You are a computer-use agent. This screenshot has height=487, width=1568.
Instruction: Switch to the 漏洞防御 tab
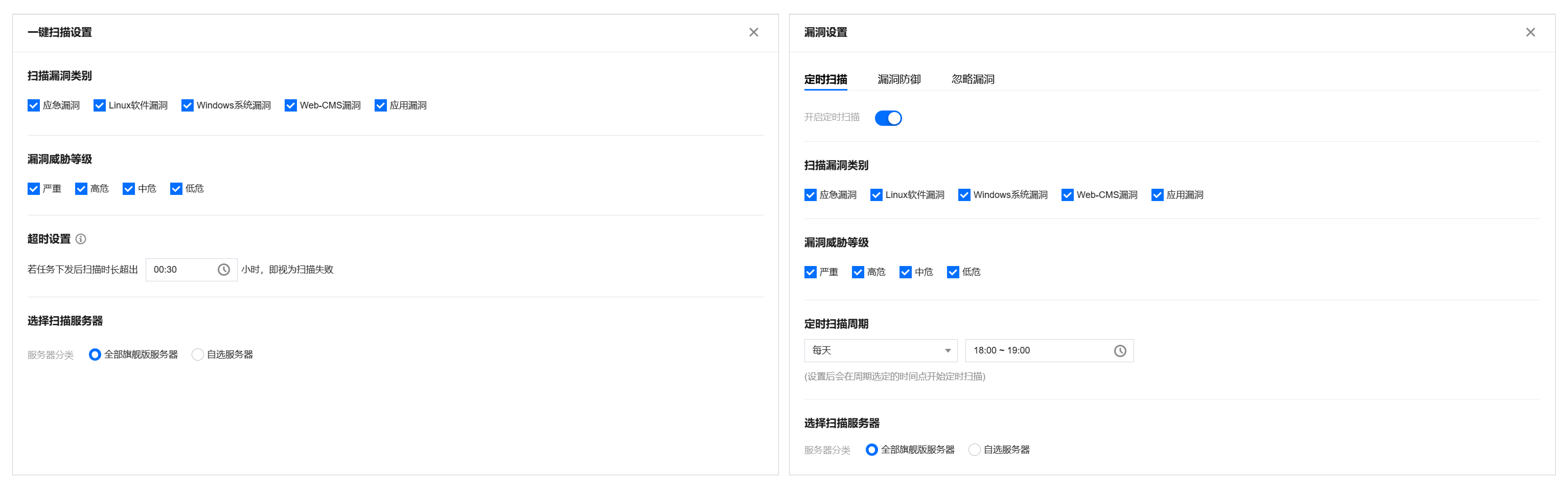click(x=899, y=79)
